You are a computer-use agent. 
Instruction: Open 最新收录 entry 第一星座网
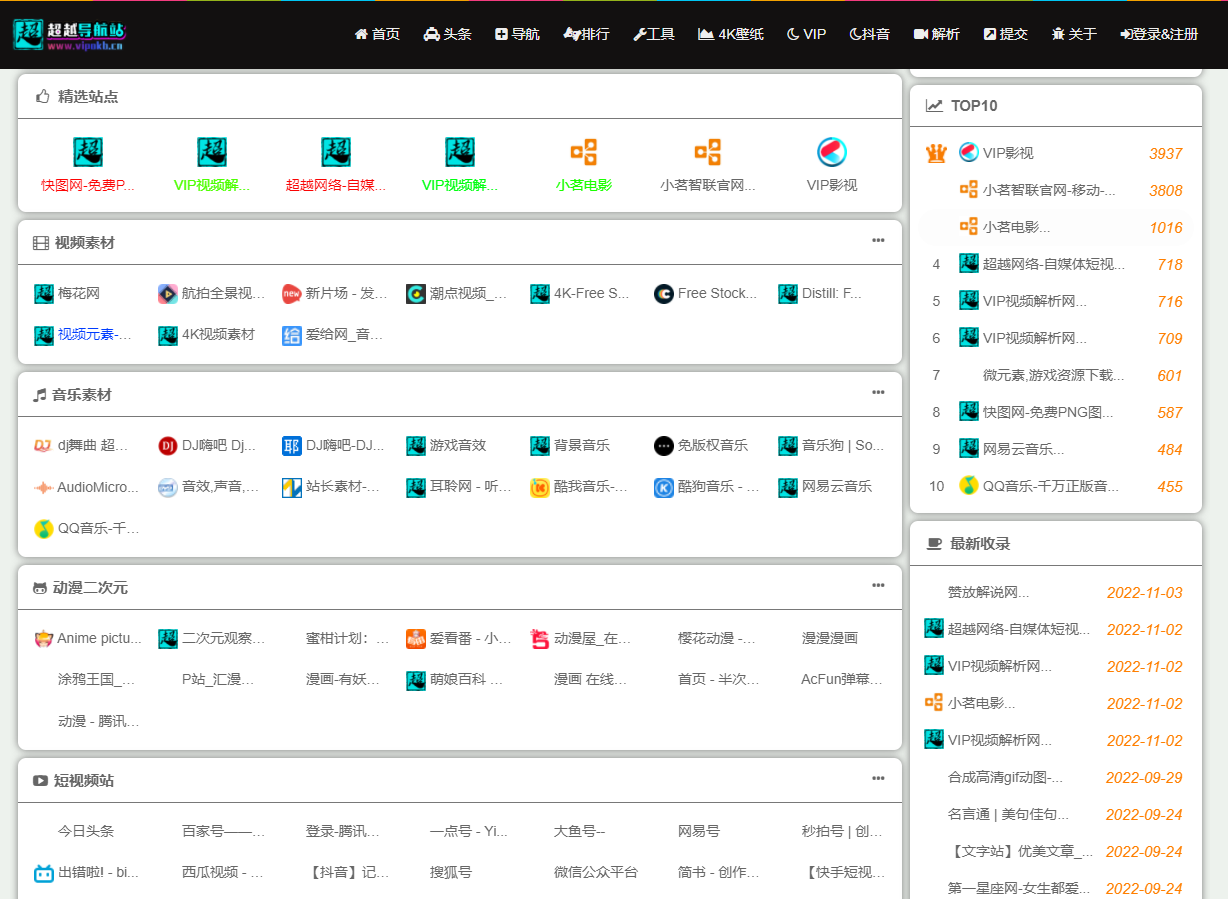click(1019, 889)
